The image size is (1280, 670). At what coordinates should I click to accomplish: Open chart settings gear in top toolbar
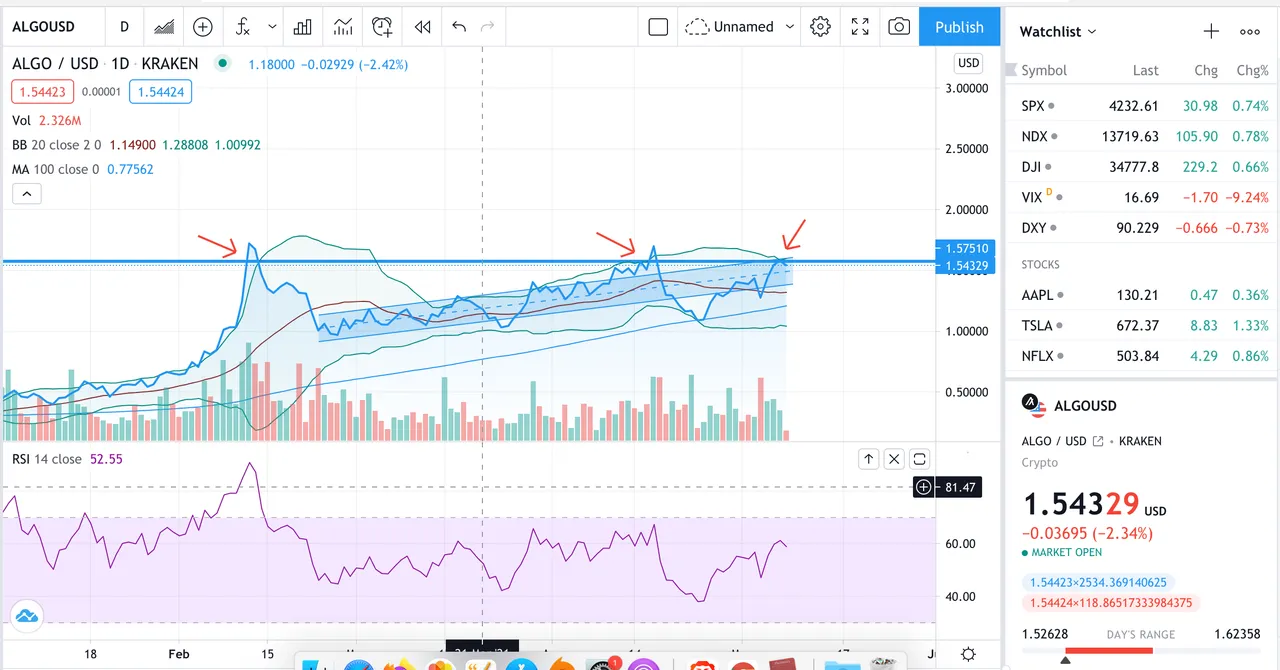(821, 27)
